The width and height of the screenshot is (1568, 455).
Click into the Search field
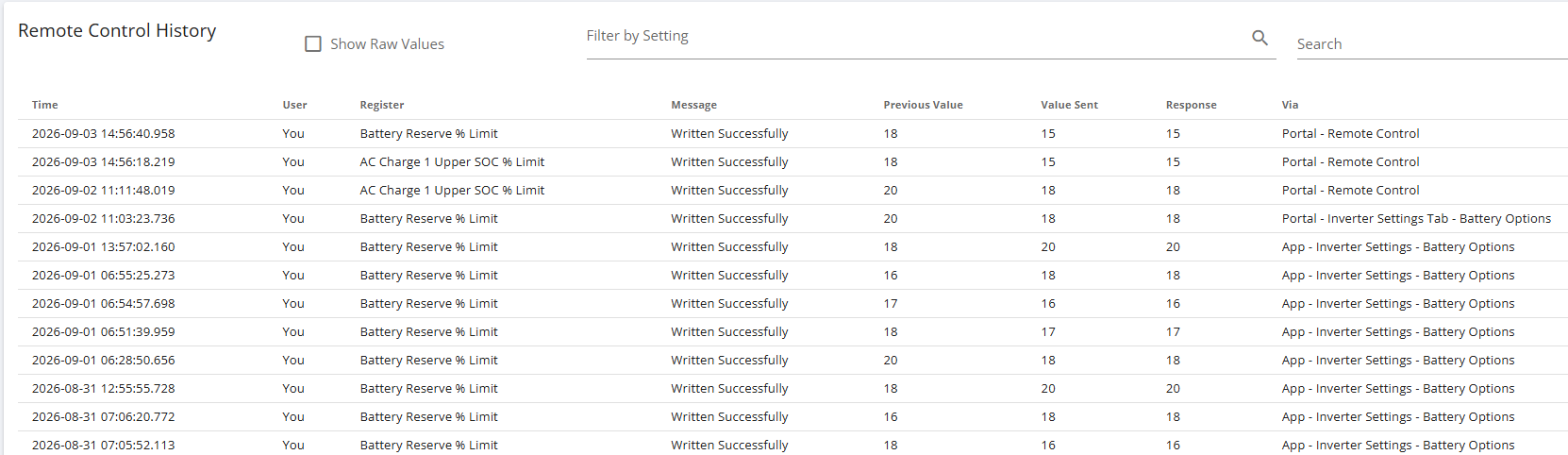(1431, 44)
